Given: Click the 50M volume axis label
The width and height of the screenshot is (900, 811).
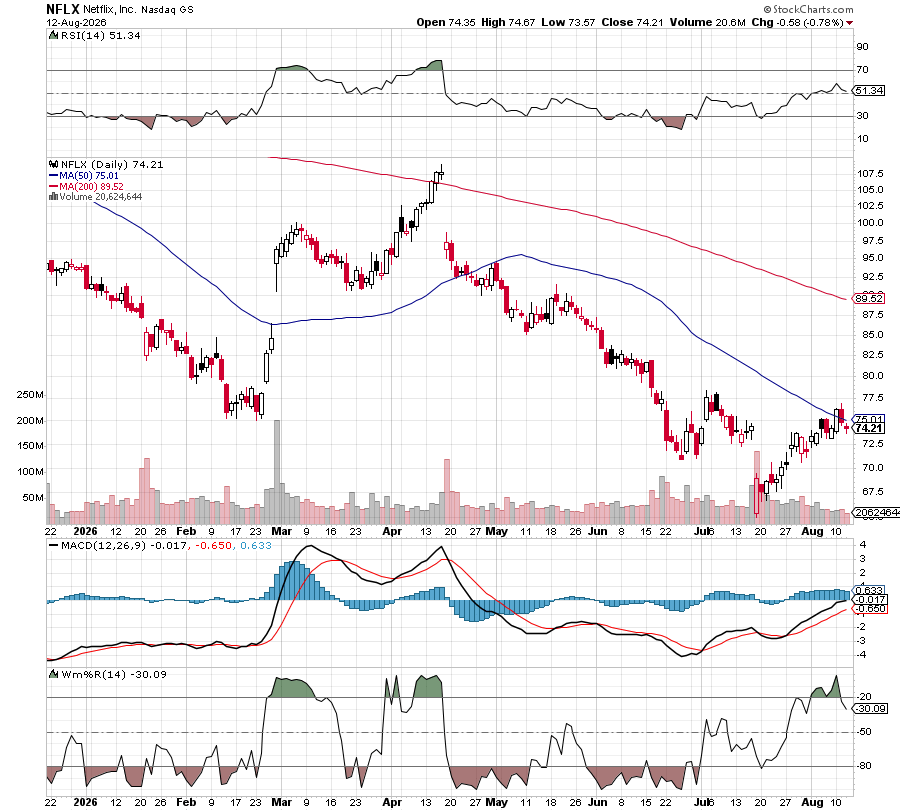Looking at the screenshot, I should 33,498.
